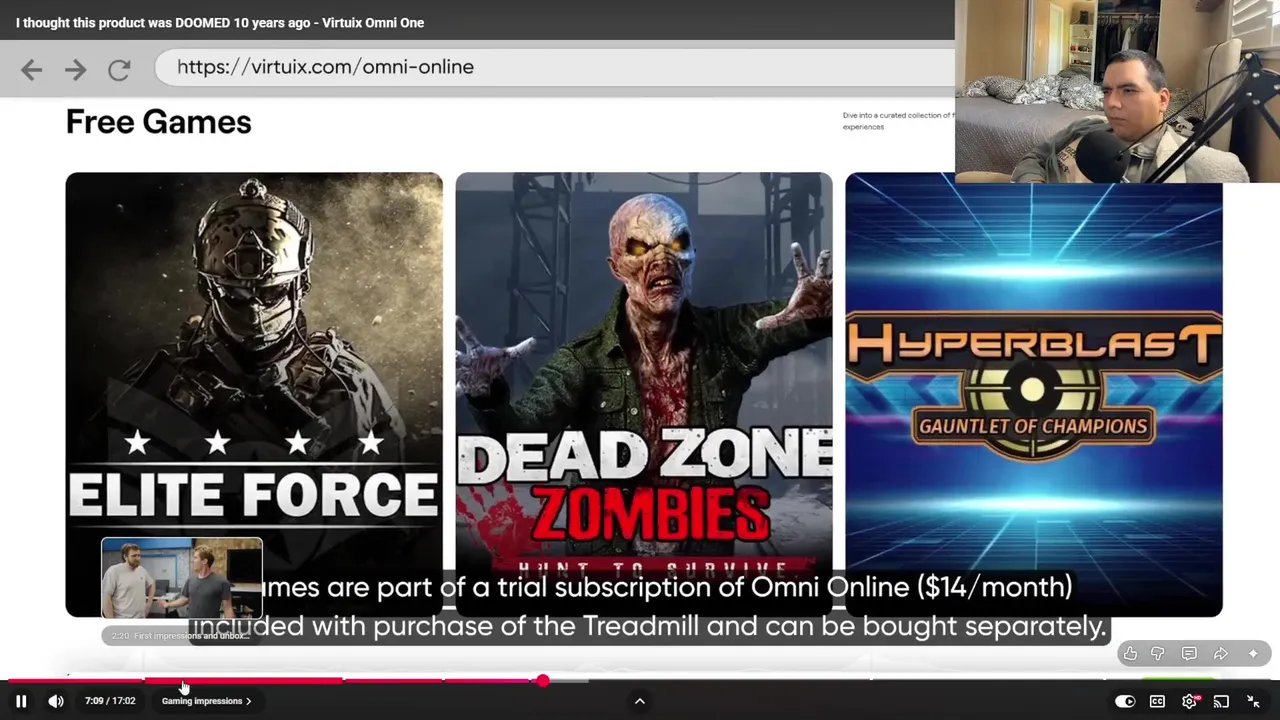1280x720 pixels.
Task: Expand the up-arrow panel in player bar
Action: (x=640, y=701)
